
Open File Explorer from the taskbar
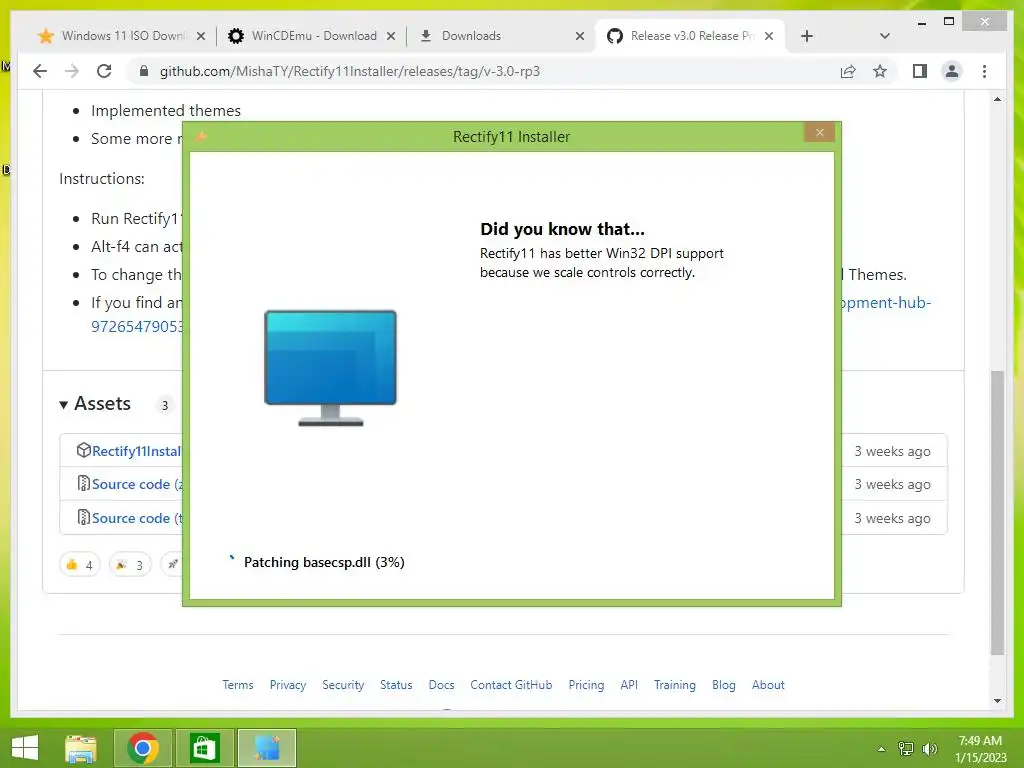[81, 748]
